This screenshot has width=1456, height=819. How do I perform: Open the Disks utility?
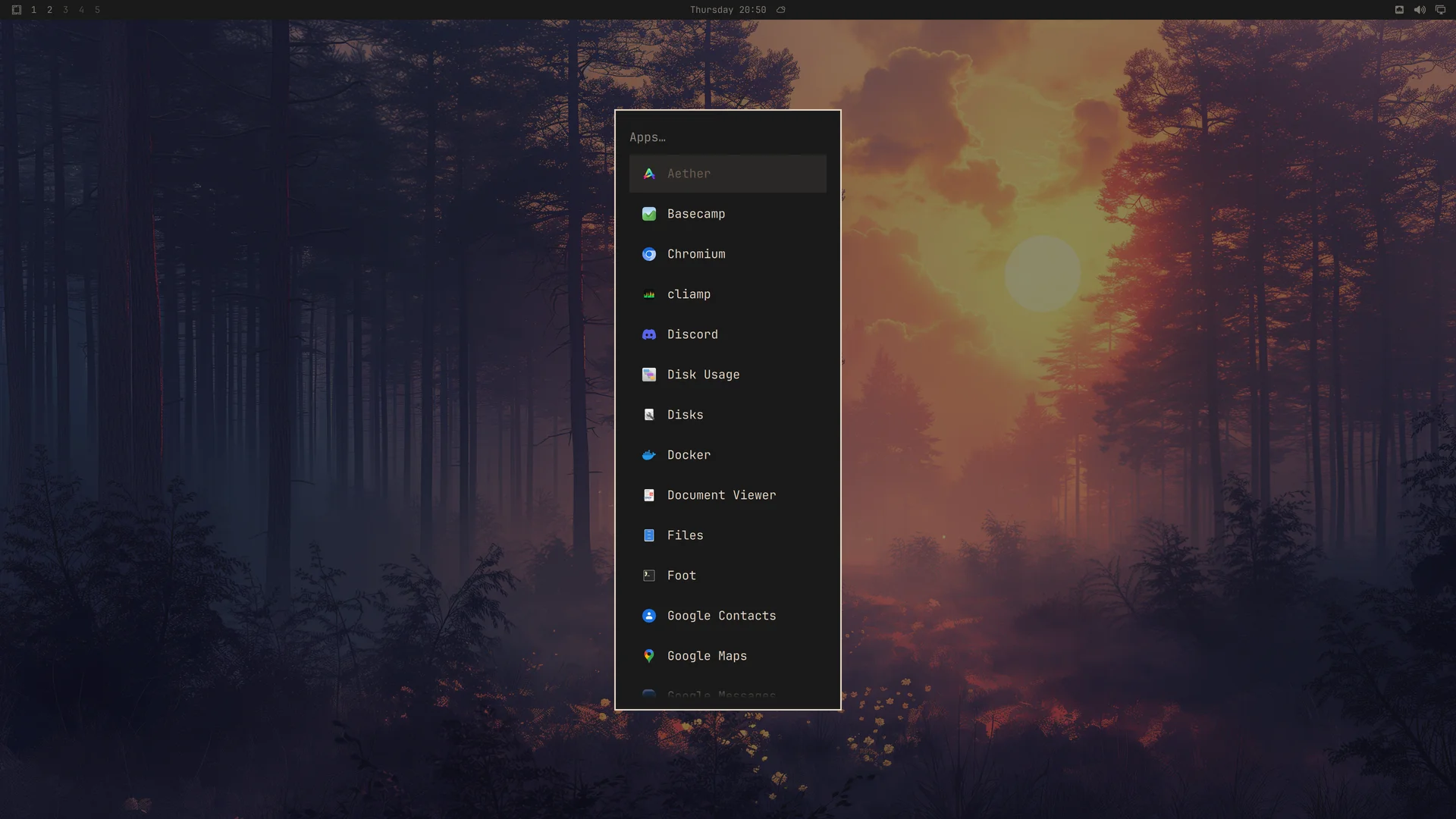click(727, 415)
